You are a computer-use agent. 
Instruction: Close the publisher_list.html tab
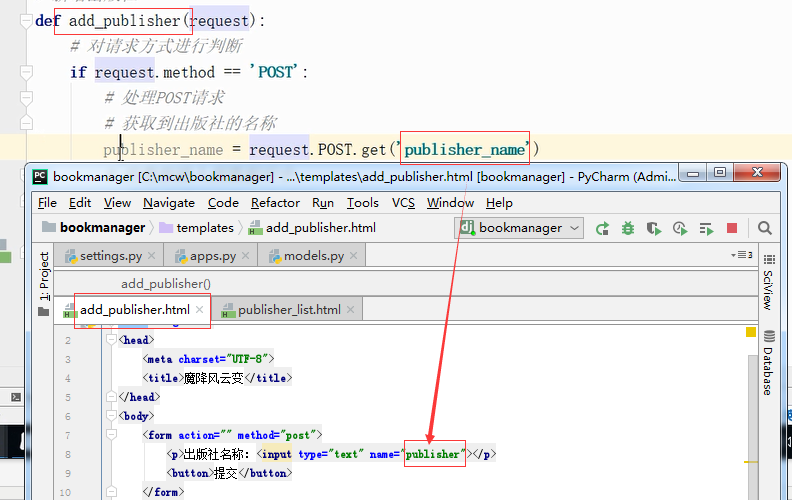(351, 310)
